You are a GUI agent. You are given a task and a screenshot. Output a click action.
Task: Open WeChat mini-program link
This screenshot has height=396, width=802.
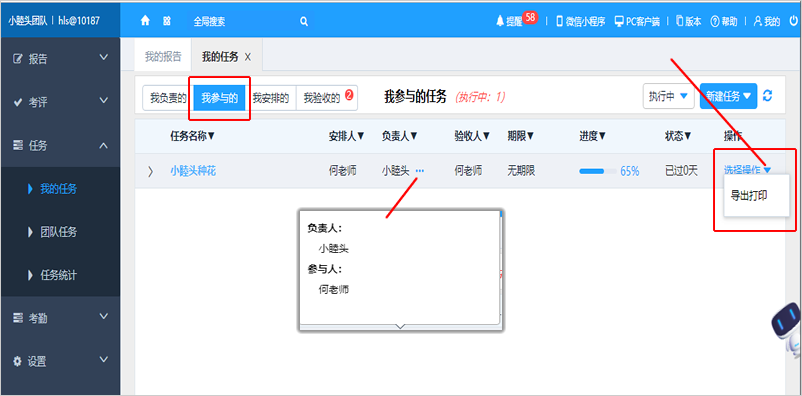tap(581, 21)
